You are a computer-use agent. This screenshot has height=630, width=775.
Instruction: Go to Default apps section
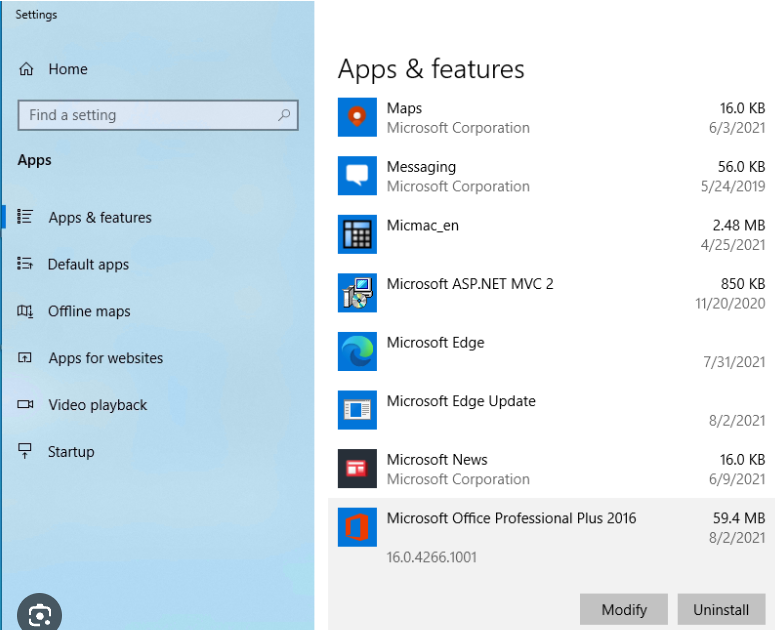[88, 264]
